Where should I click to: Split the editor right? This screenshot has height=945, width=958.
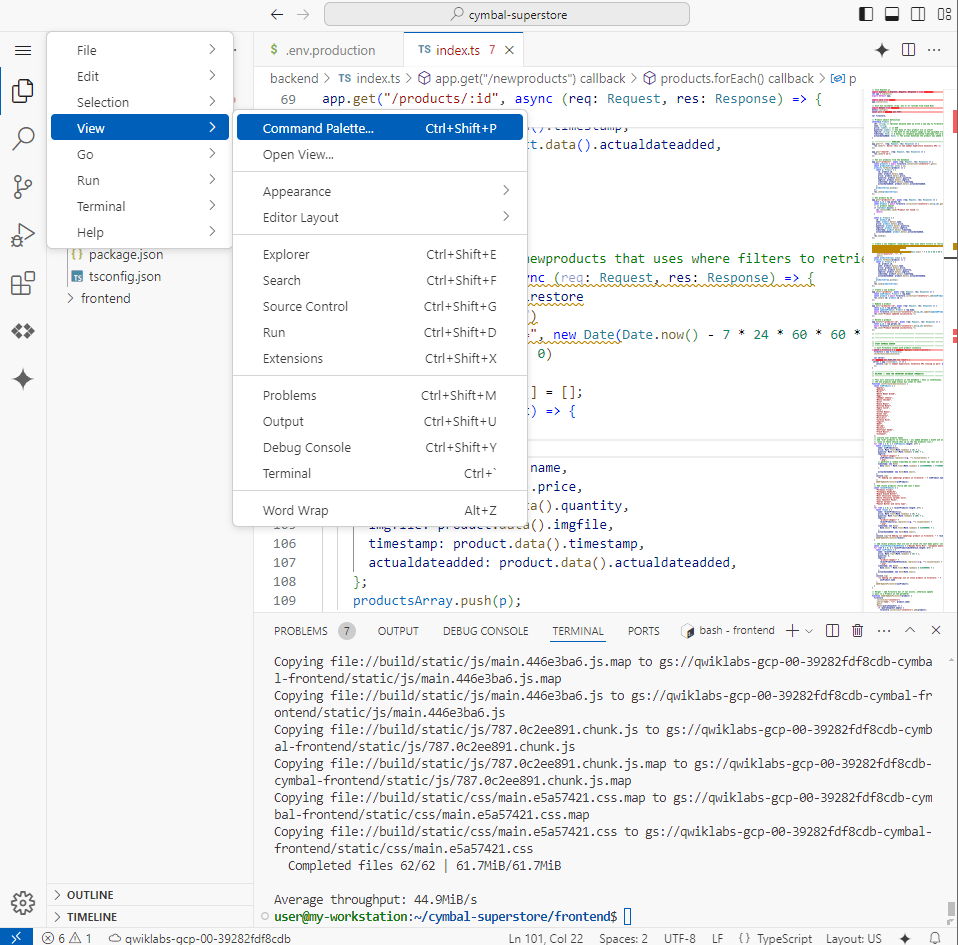(909, 50)
